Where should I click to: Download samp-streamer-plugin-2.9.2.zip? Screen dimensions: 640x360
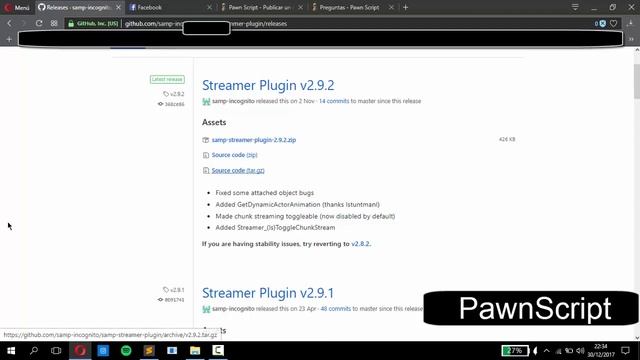click(x=254, y=140)
